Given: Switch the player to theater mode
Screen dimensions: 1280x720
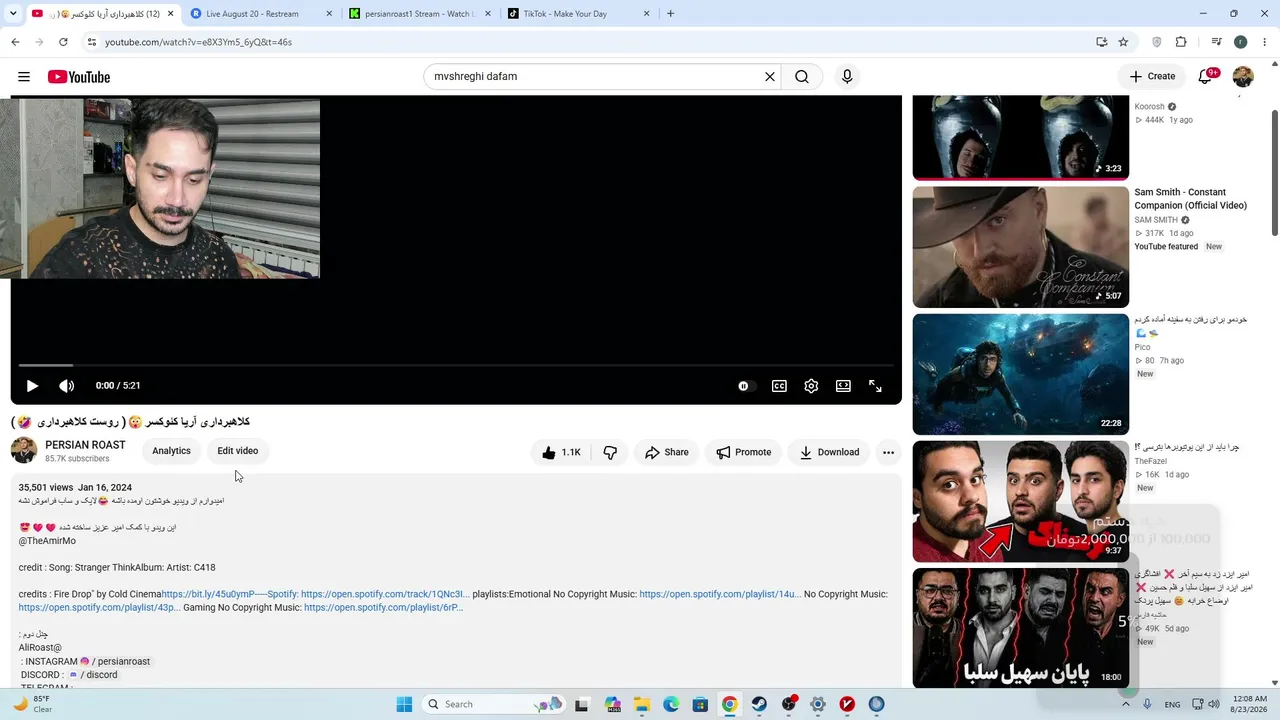Looking at the screenshot, I should tap(843, 386).
